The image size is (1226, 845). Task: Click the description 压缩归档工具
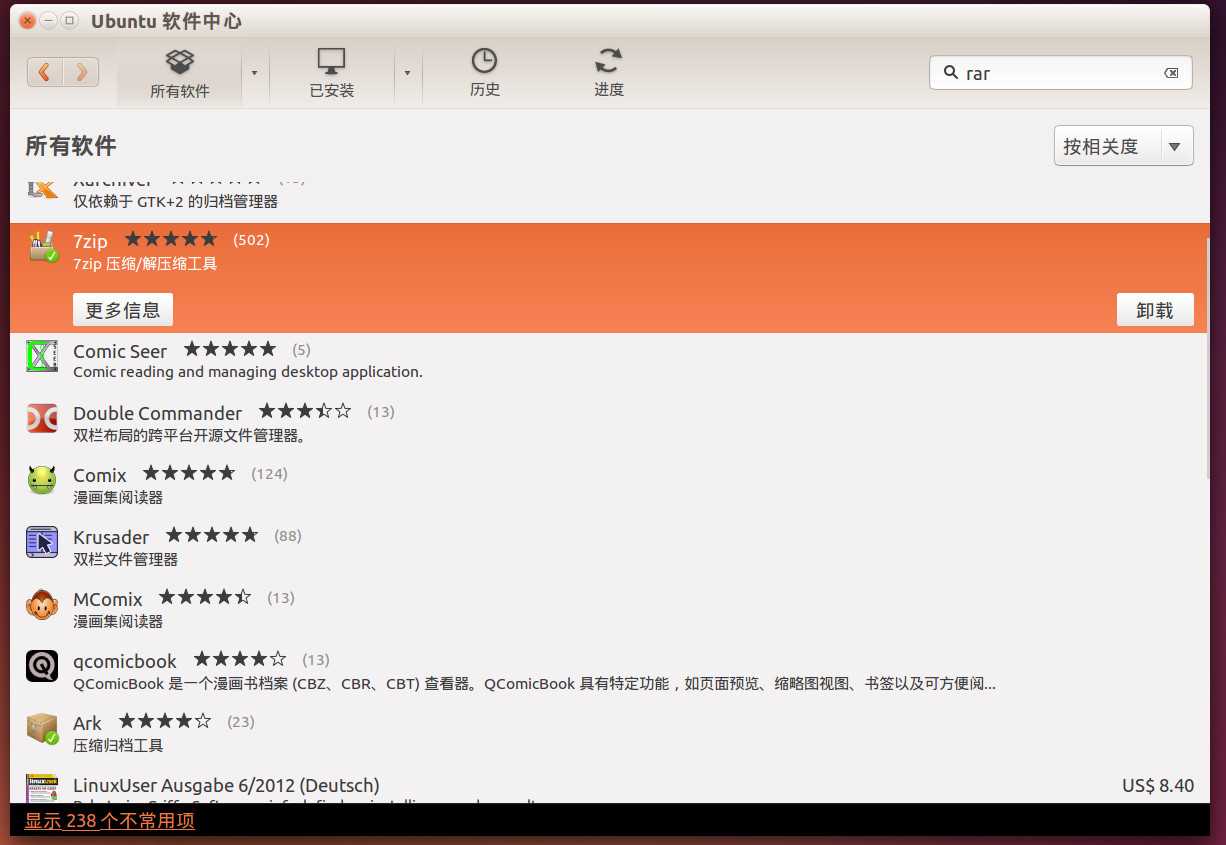coord(118,745)
